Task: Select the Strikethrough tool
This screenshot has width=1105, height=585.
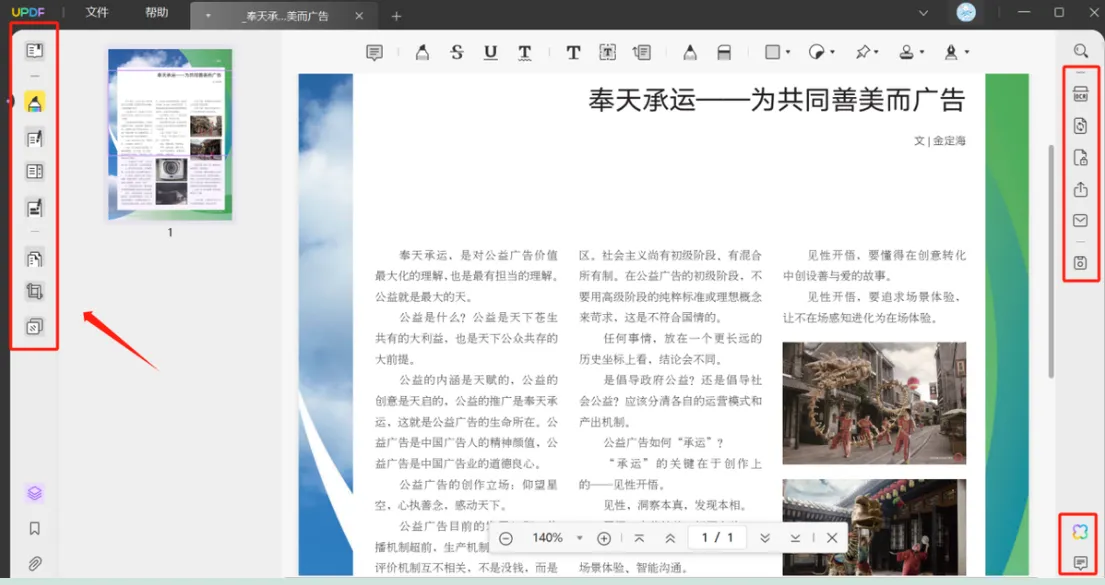Action: pyautogui.click(x=457, y=52)
